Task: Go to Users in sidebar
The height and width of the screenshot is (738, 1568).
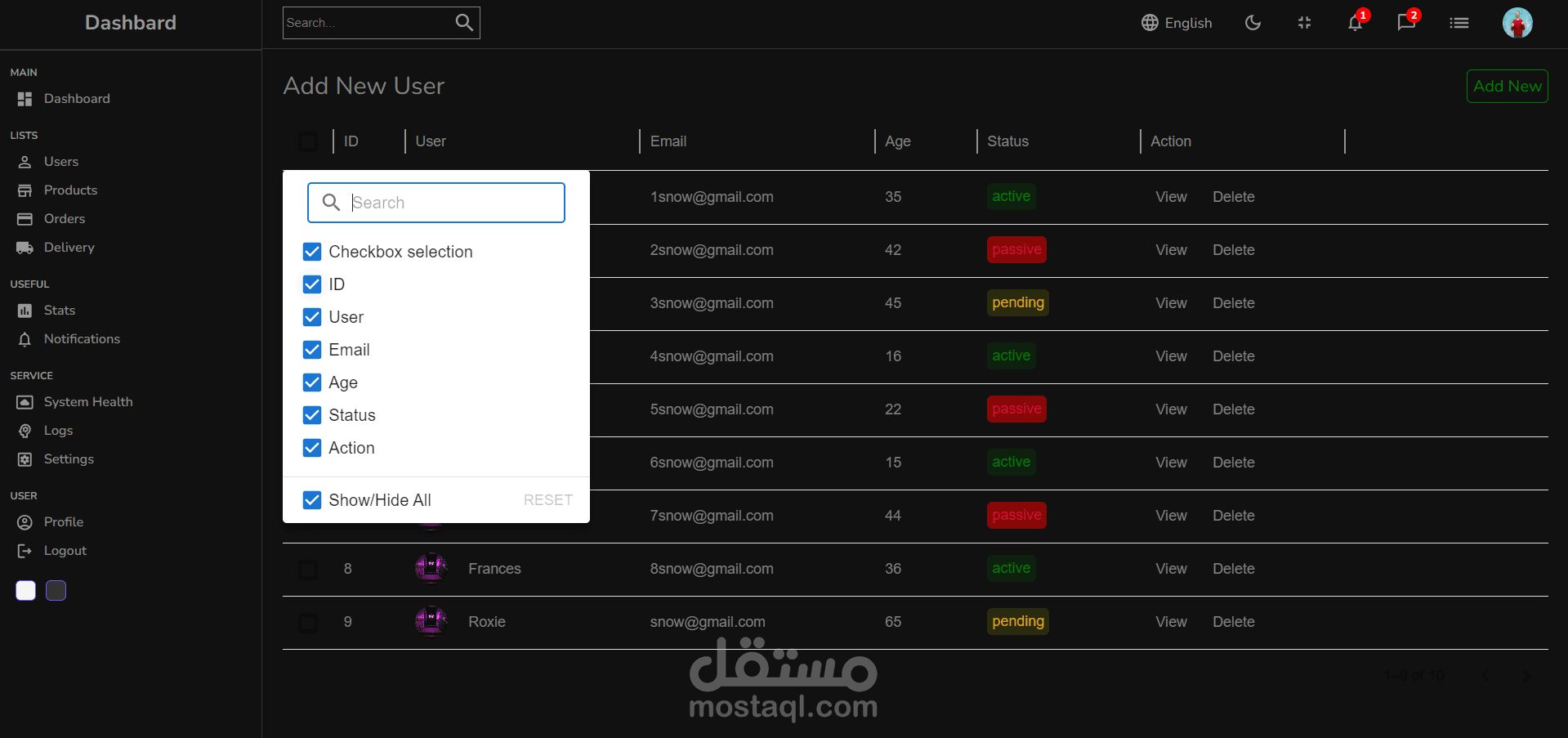Action: [x=61, y=162]
